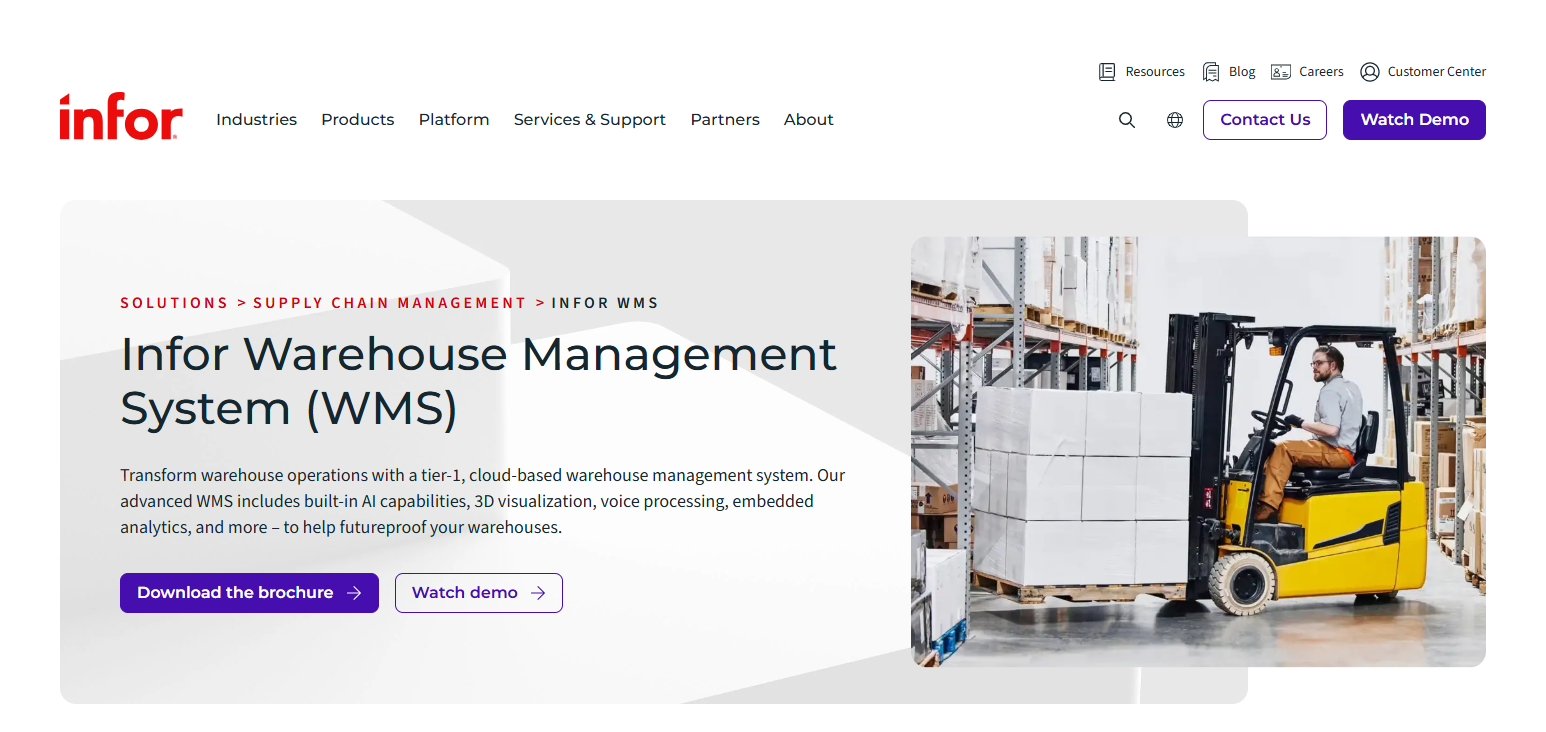Open the Services & Support menu
The image size is (1546, 732).
(x=590, y=120)
